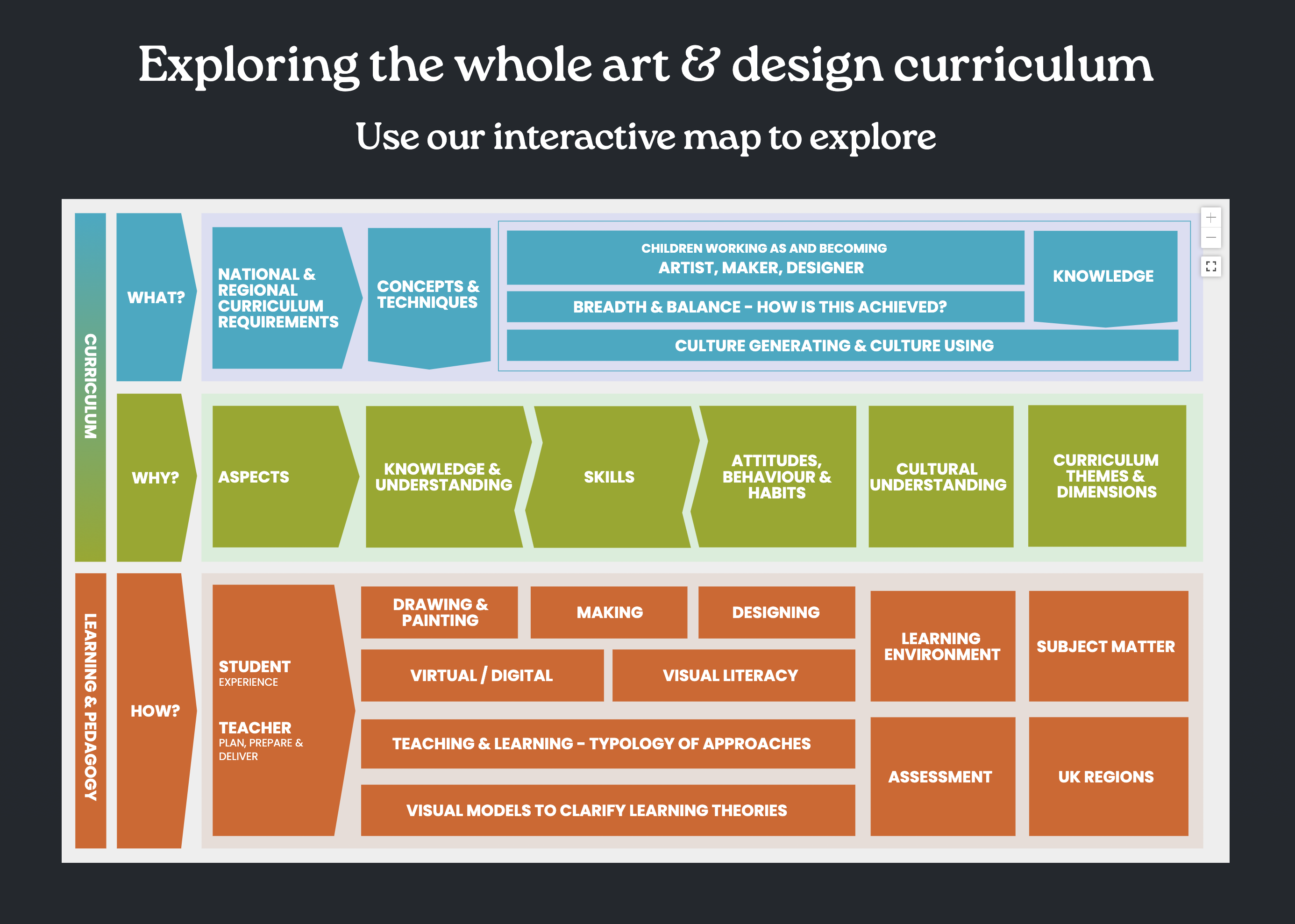Open Attitudes, Behaviour & Habits
Image resolution: width=1295 pixels, height=924 pixels.
click(776, 477)
